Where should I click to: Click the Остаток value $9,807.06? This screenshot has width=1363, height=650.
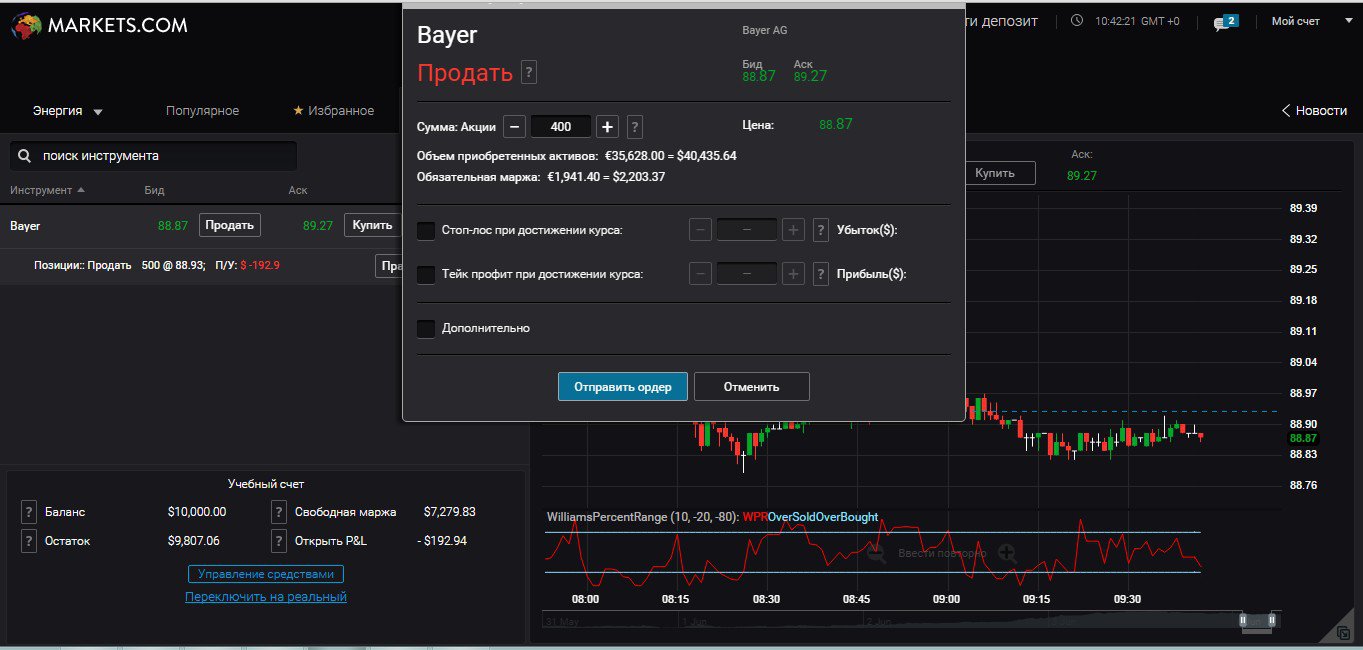tap(194, 541)
